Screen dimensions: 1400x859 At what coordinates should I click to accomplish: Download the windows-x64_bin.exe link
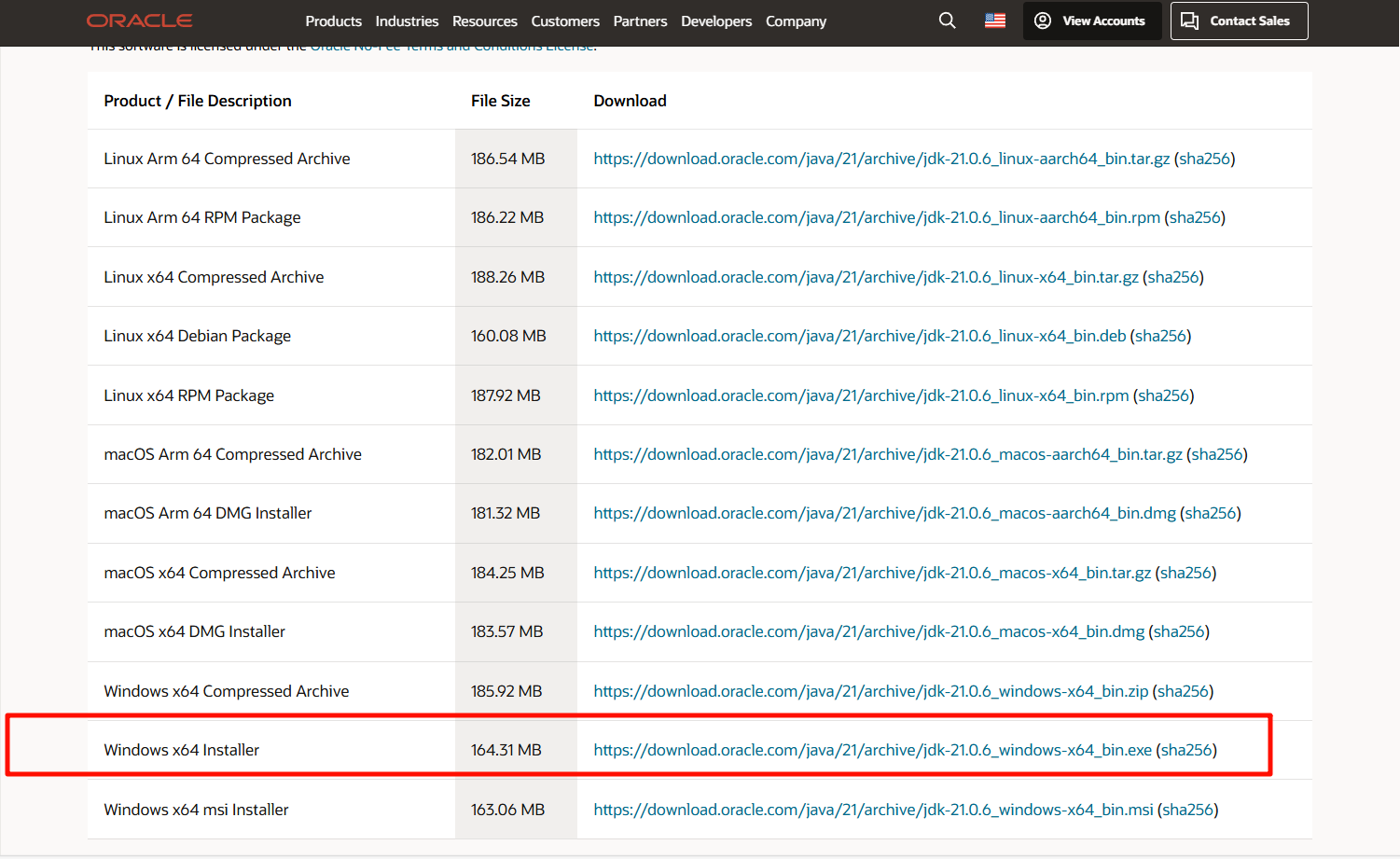(x=873, y=750)
